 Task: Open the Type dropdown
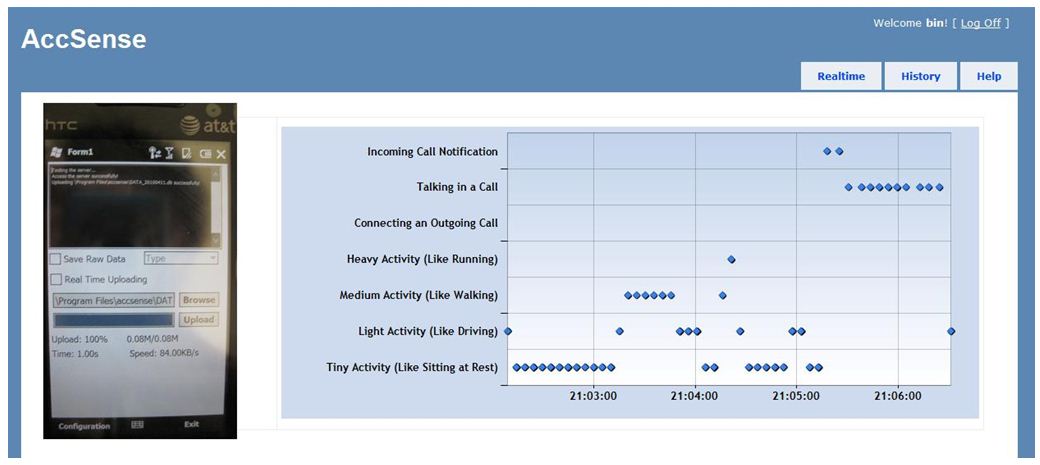tap(181, 259)
